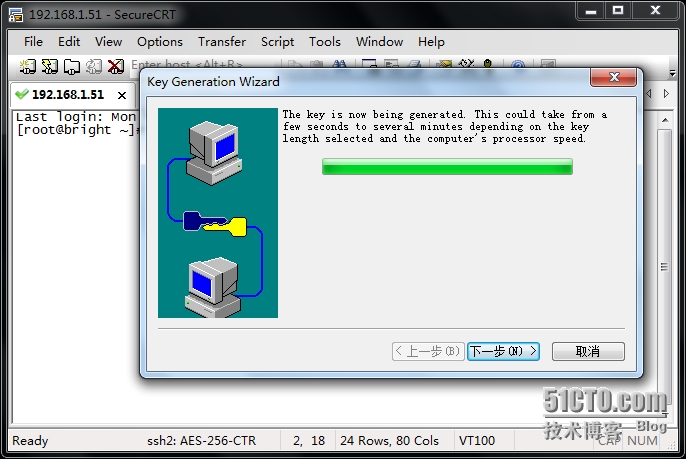Click the session tab scroll-left arrow
The width and height of the screenshot is (686, 459).
(649, 93)
